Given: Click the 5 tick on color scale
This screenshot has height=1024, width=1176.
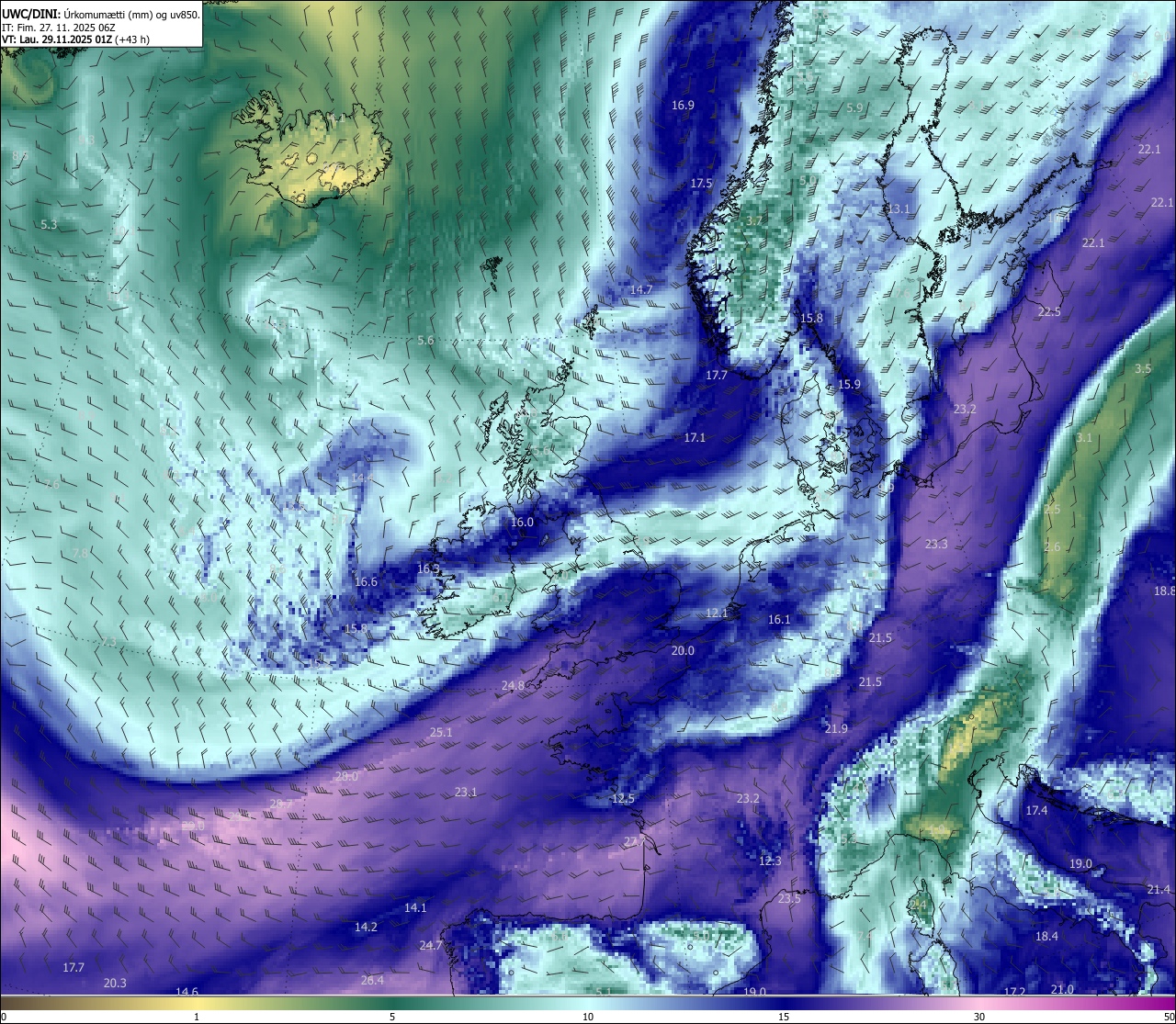Looking at the screenshot, I should [392, 1017].
